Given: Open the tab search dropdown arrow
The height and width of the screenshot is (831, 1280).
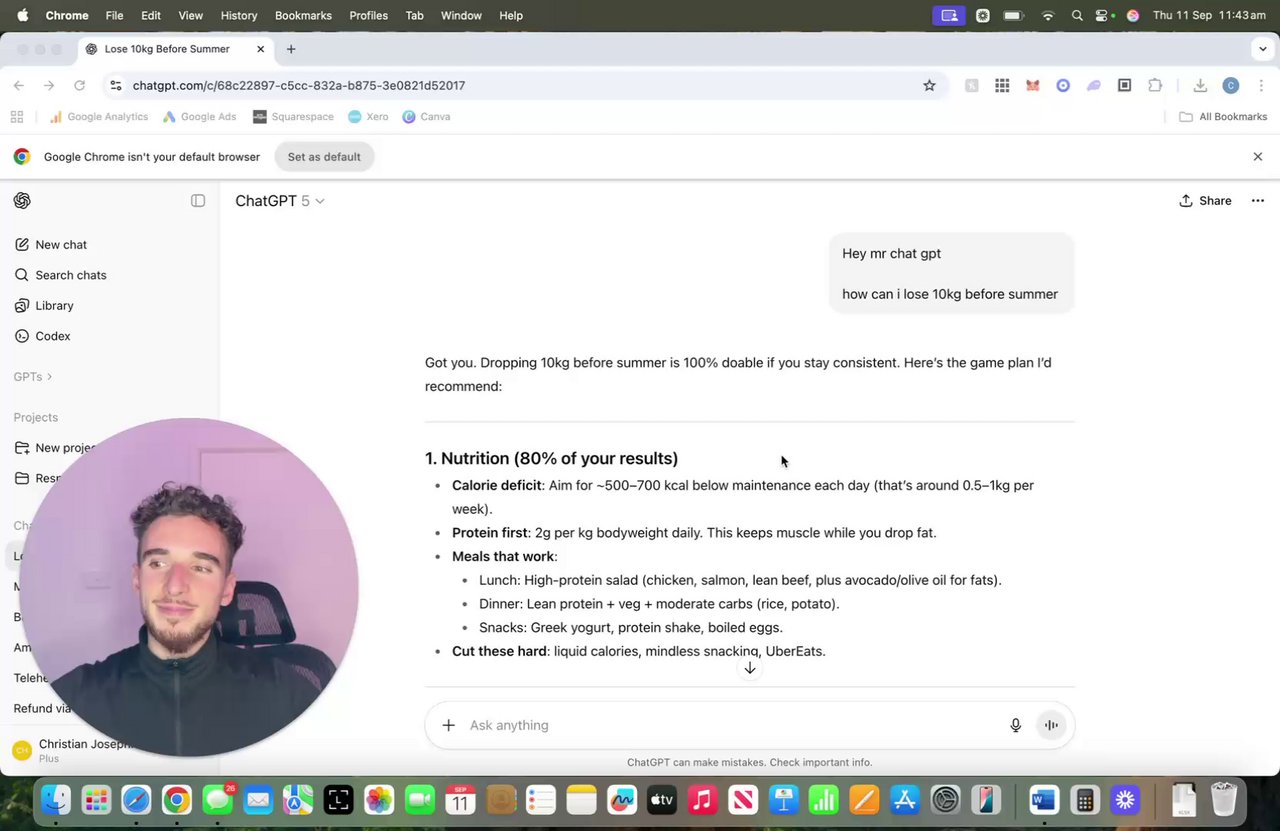Looking at the screenshot, I should tap(1262, 49).
